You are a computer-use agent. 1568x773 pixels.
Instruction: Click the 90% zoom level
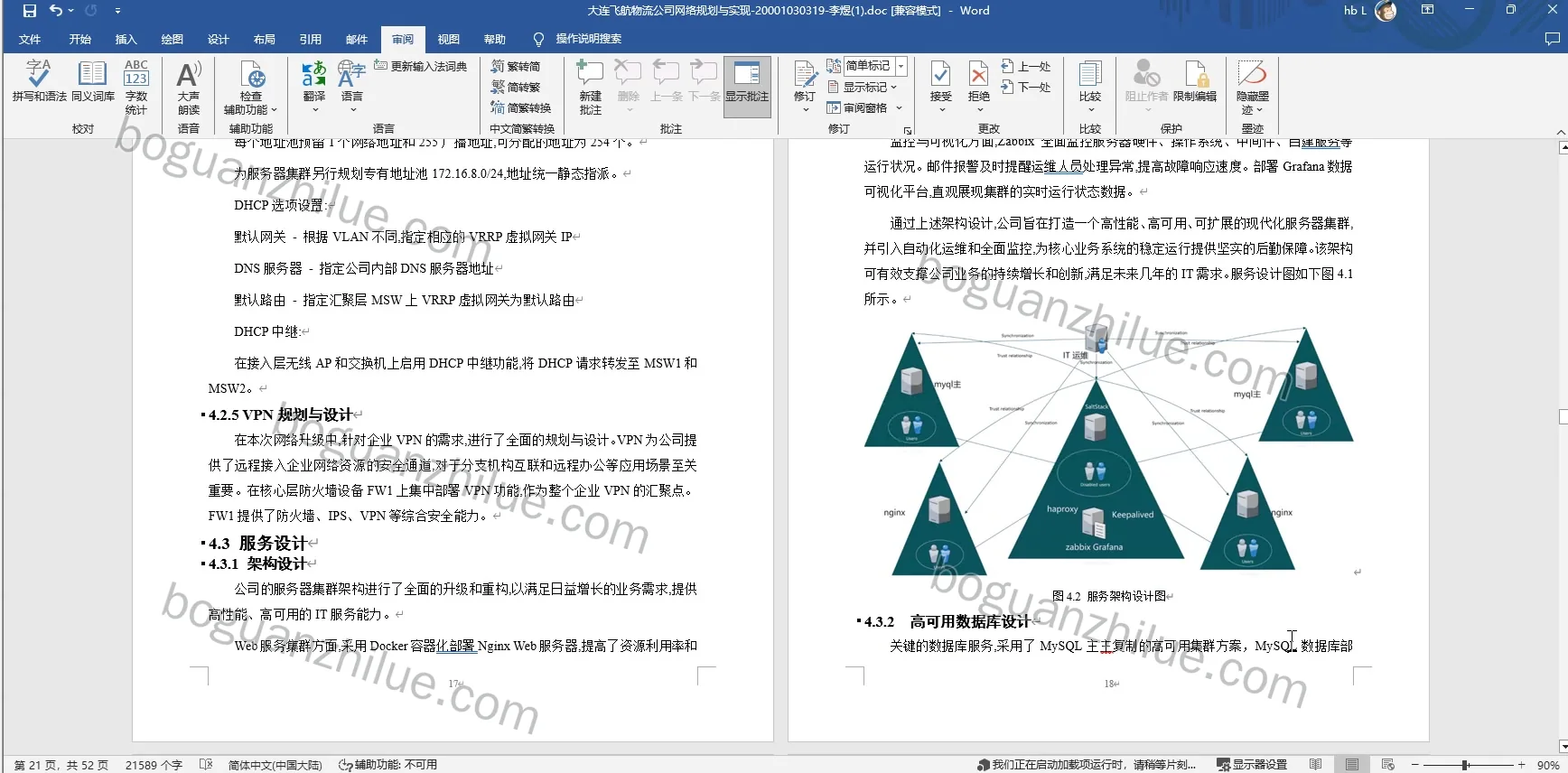coord(1547,765)
